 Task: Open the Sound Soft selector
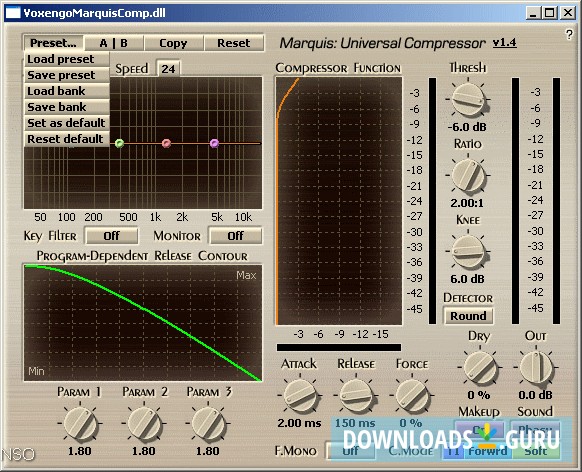(x=536, y=451)
